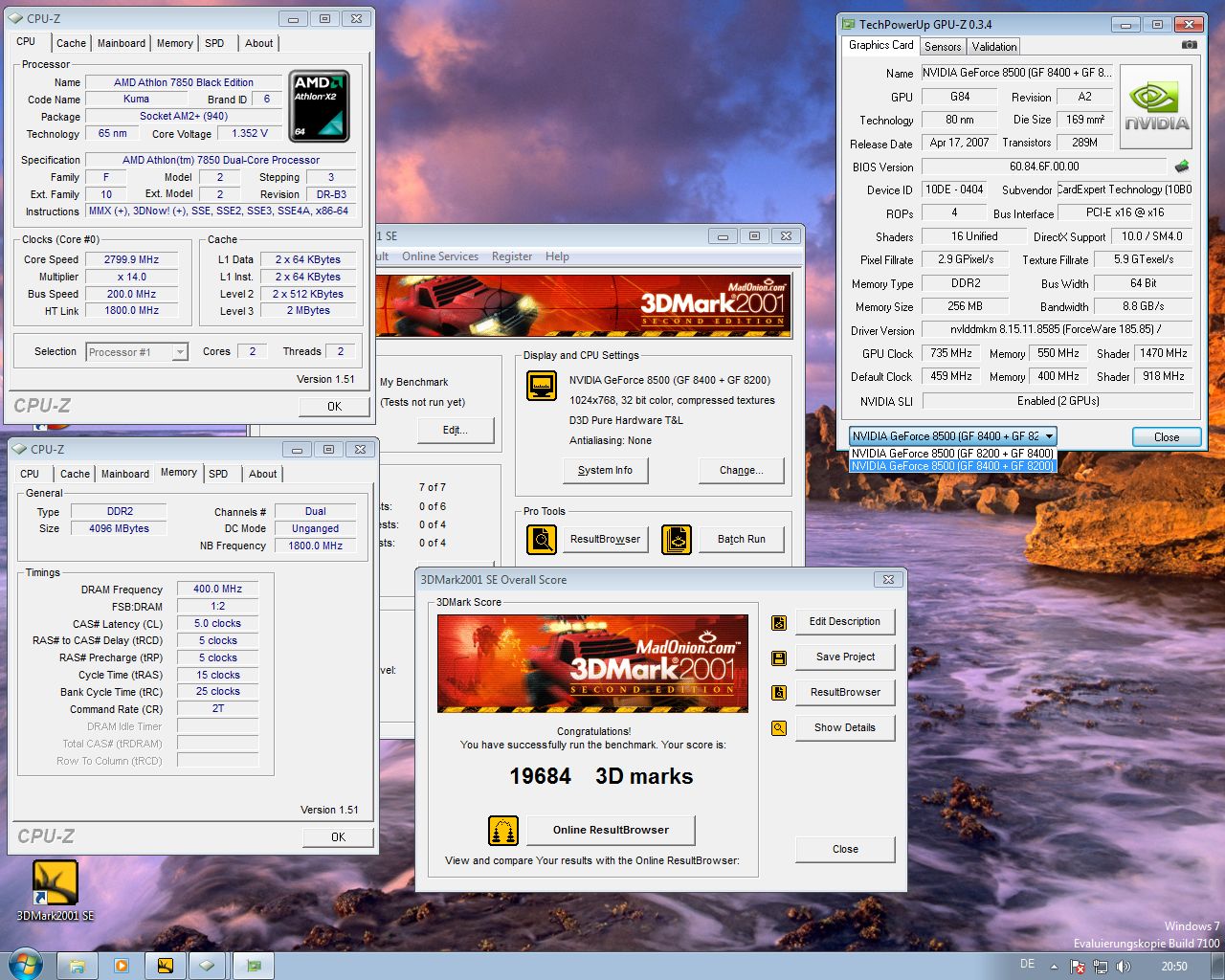Click the GPU Clock value 735 MHz
Screen dimensions: 1225x980
tap(951, 353)
